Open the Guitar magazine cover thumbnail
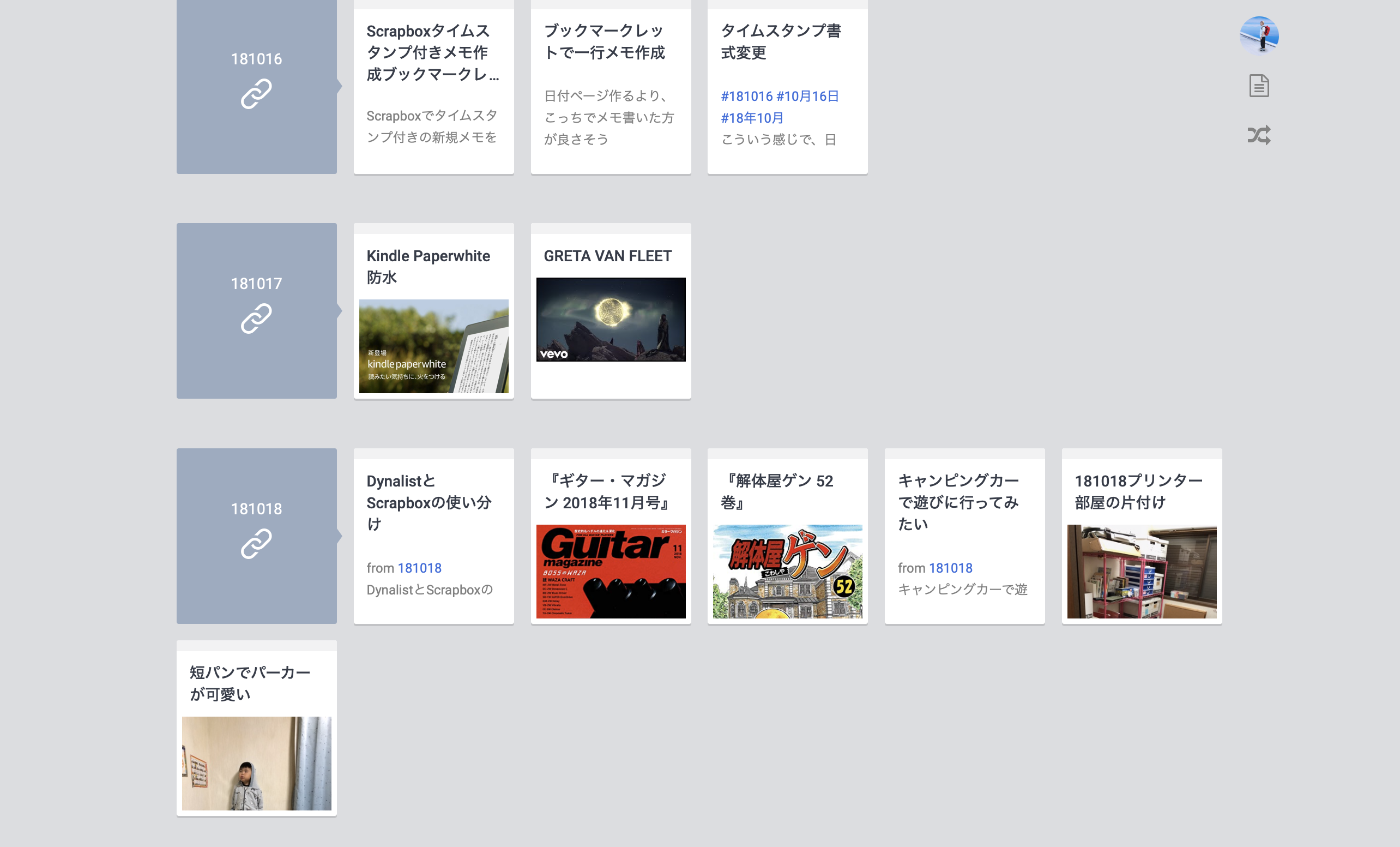 [x=611, y=571]
